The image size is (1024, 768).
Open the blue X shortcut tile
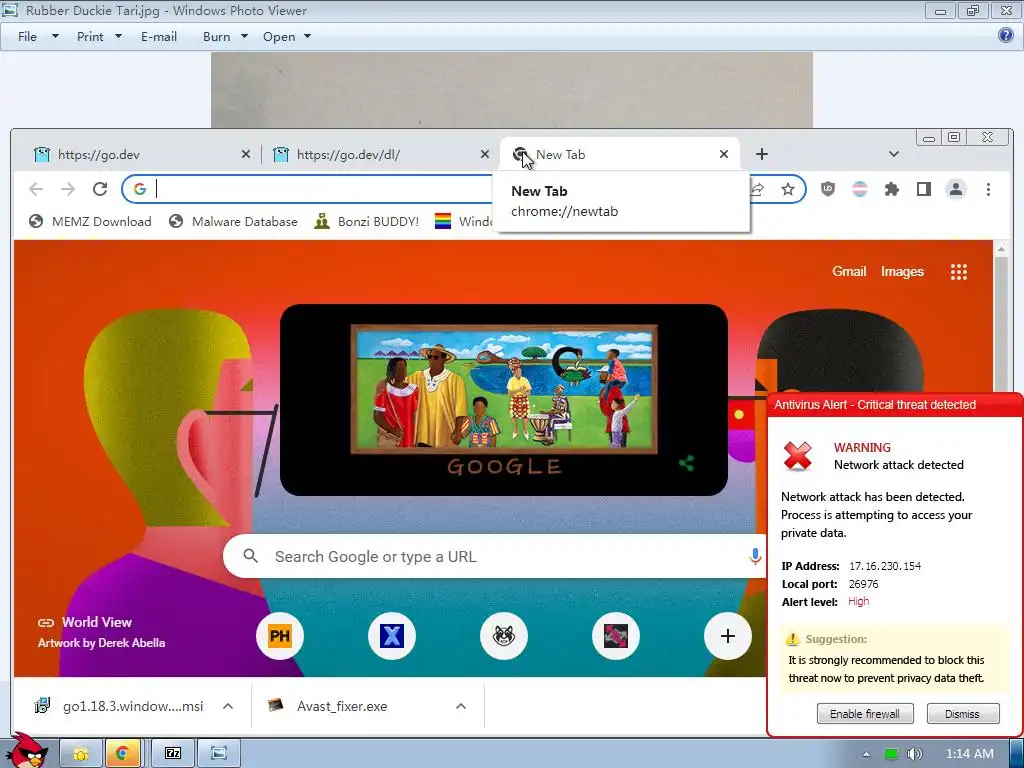pyautogui.click(x=392, y=636)
